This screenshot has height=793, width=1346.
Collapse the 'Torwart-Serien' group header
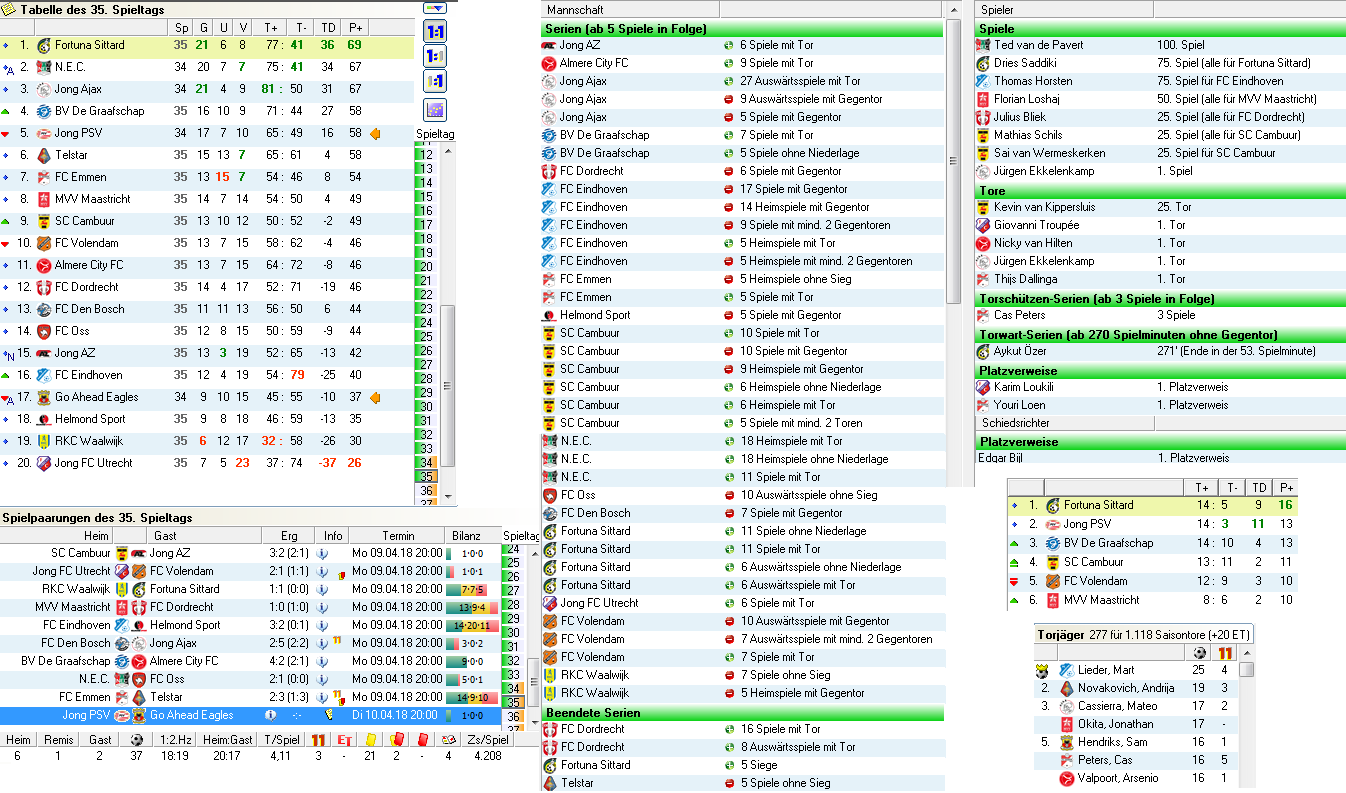click(1160, 334)
